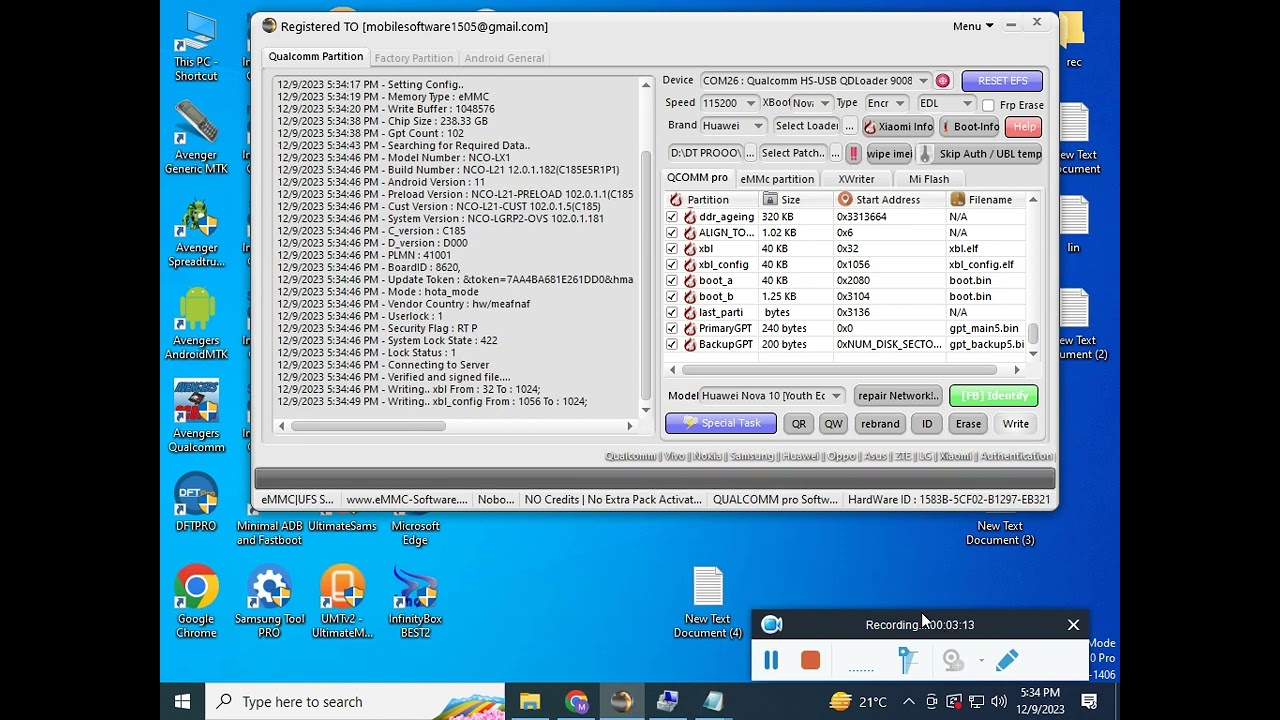
Task: Click Chrome icon in the taskbar
Action: click(576, 702)
